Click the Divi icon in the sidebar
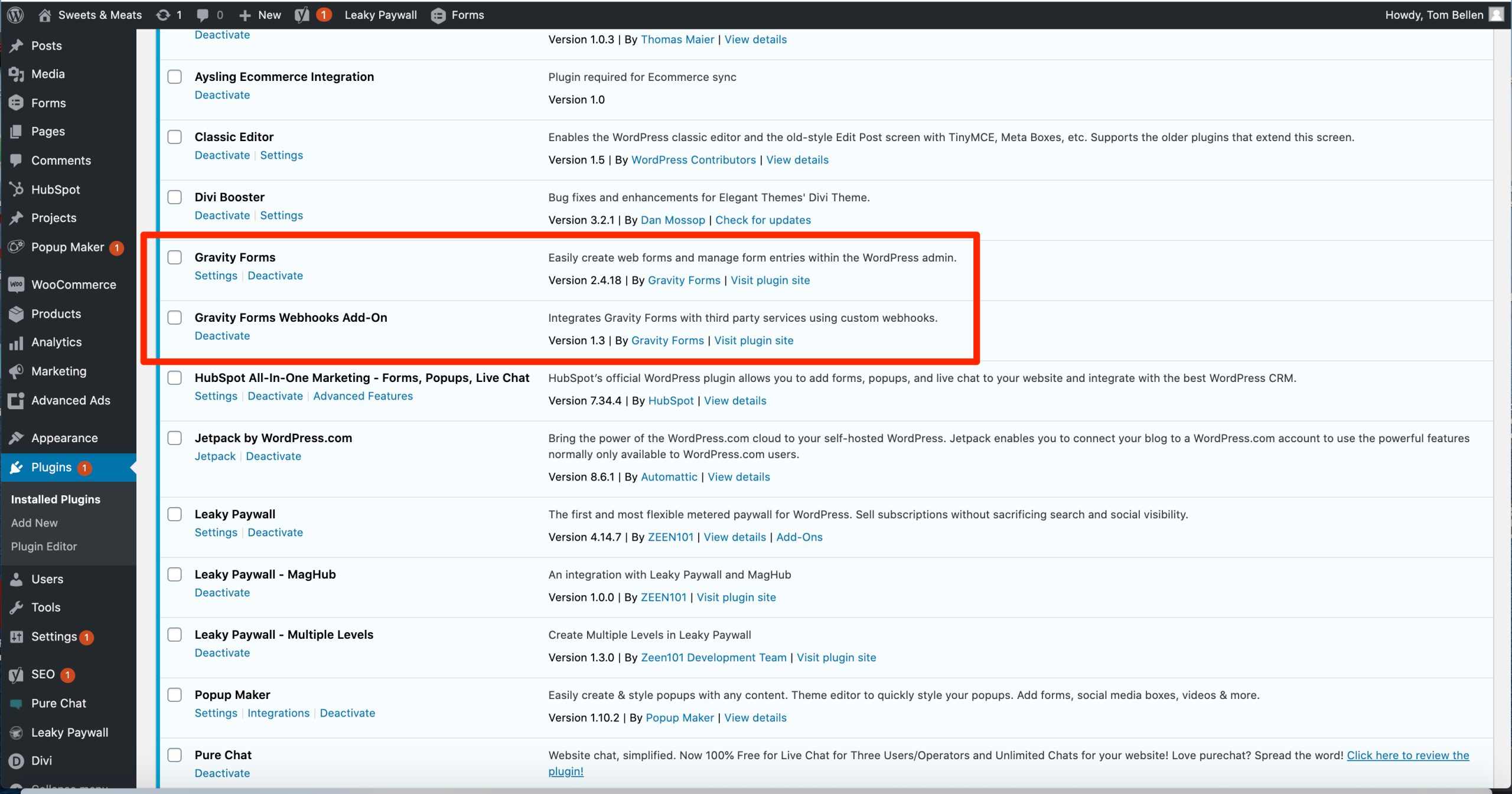The image size is (1512, 794). click(17, 761)
